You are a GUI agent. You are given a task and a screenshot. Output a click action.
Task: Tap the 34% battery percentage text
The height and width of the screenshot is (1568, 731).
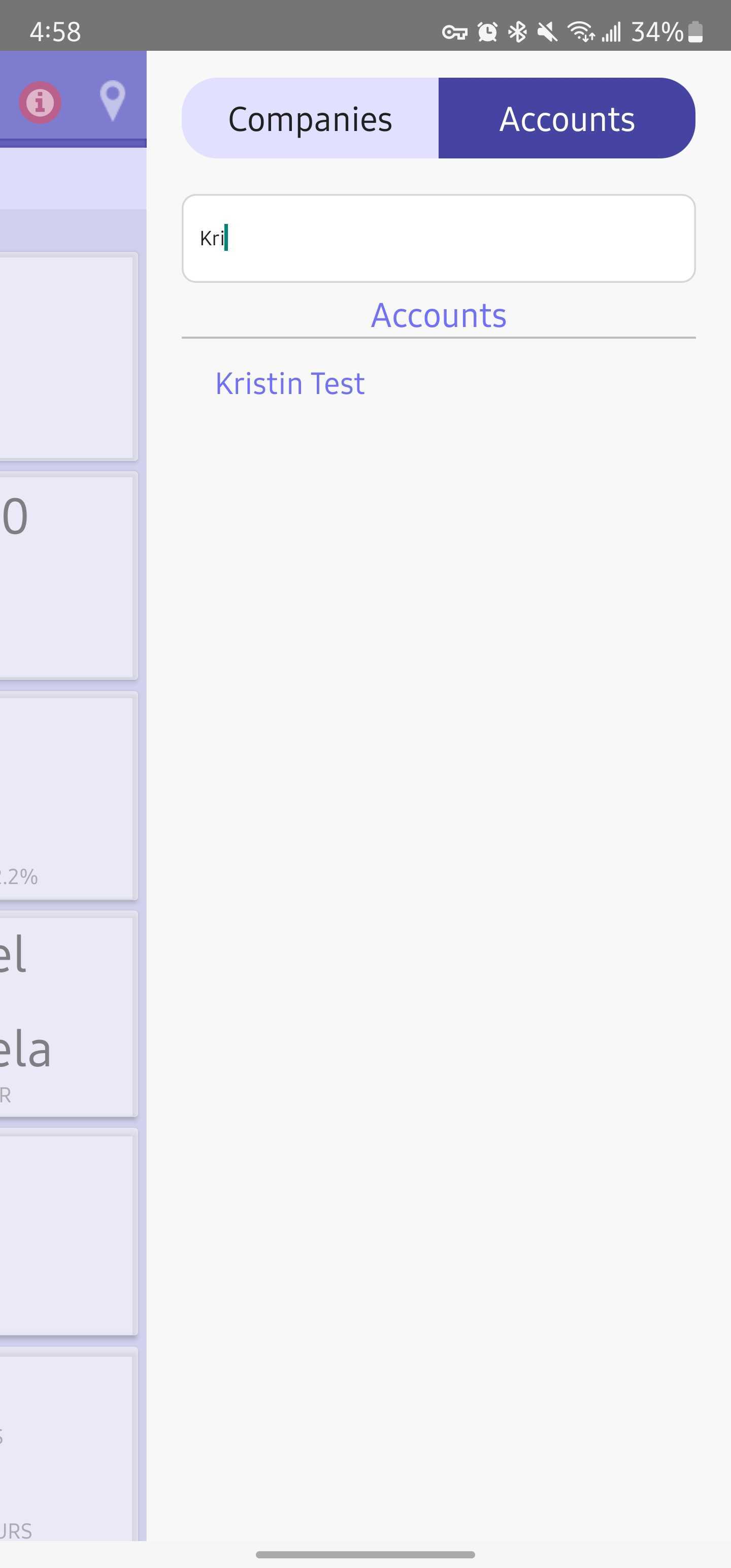[x=657, y=31]
